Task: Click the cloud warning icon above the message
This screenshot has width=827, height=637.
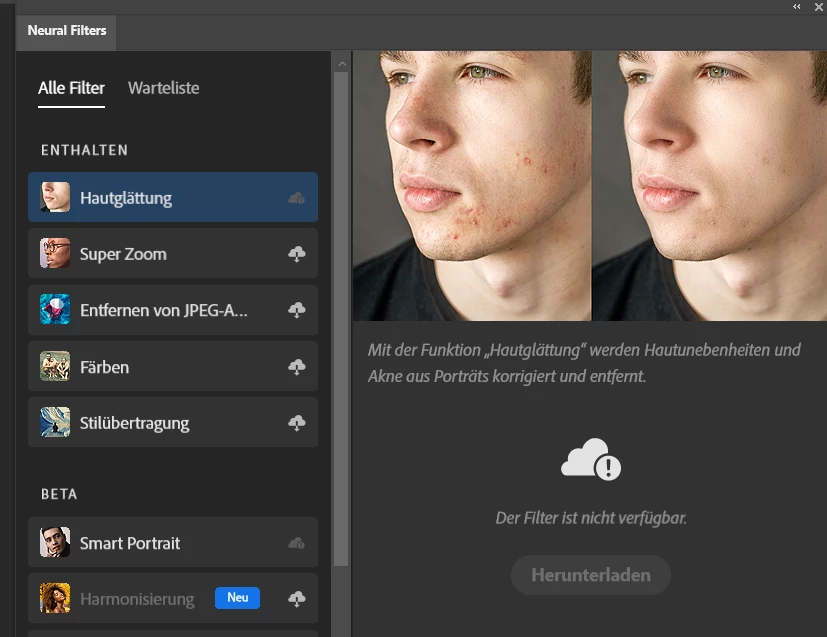Action: pyautogui.click(x=591, y=459)
